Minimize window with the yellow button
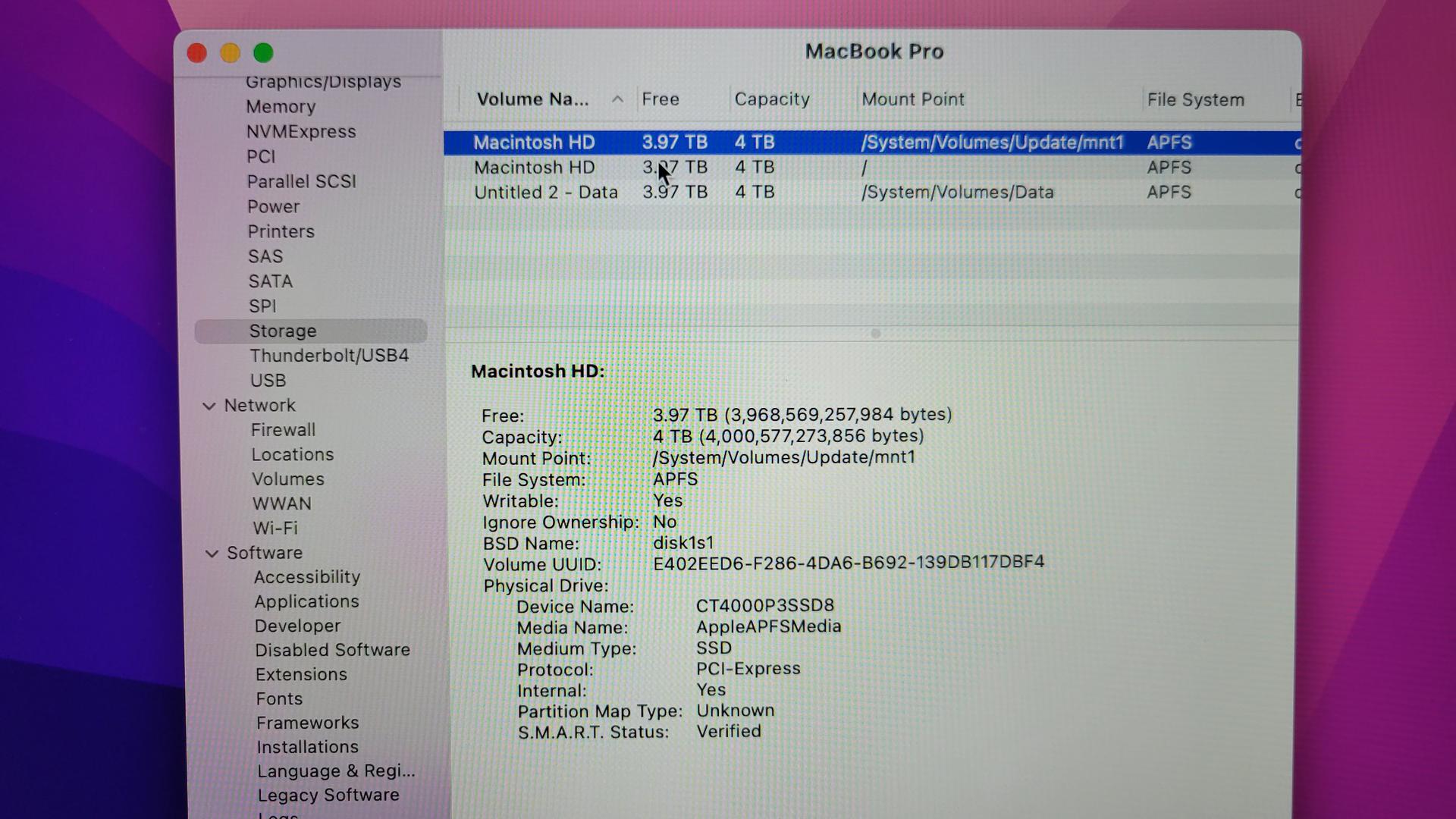The height and width of the screenshot is (819, 1456). click(x=231, y=53)
